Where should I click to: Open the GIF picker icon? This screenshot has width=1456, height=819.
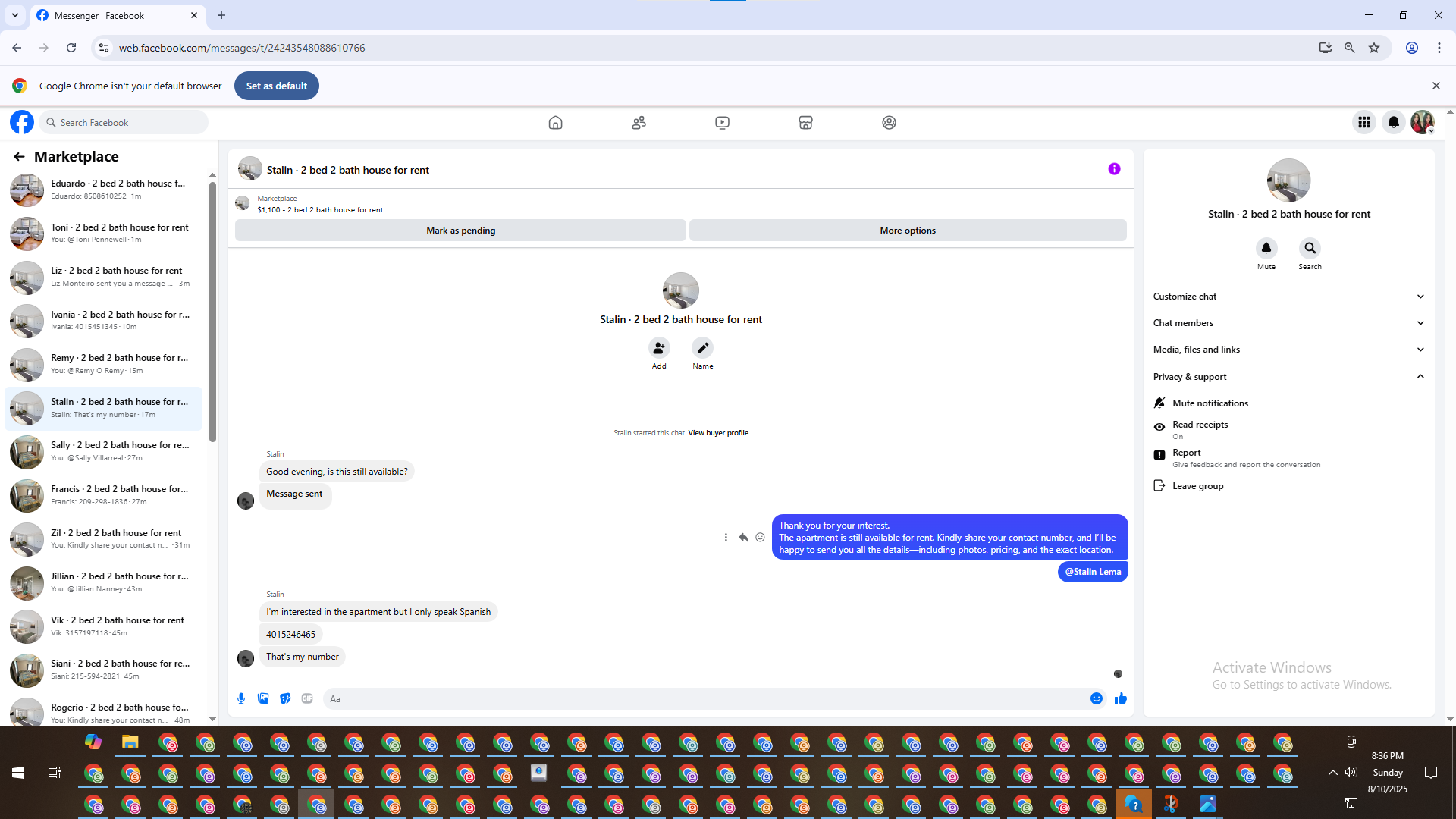pos(307,698)
